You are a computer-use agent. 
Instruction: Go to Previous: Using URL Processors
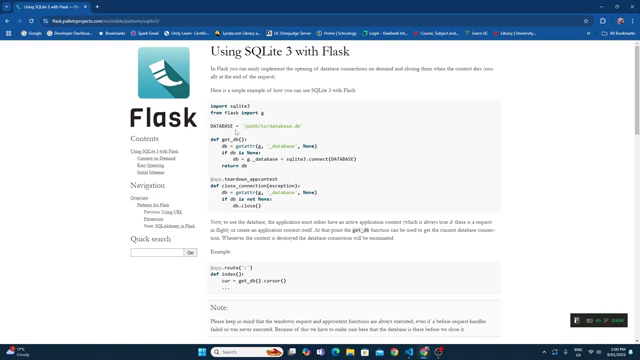pos(163,215)
